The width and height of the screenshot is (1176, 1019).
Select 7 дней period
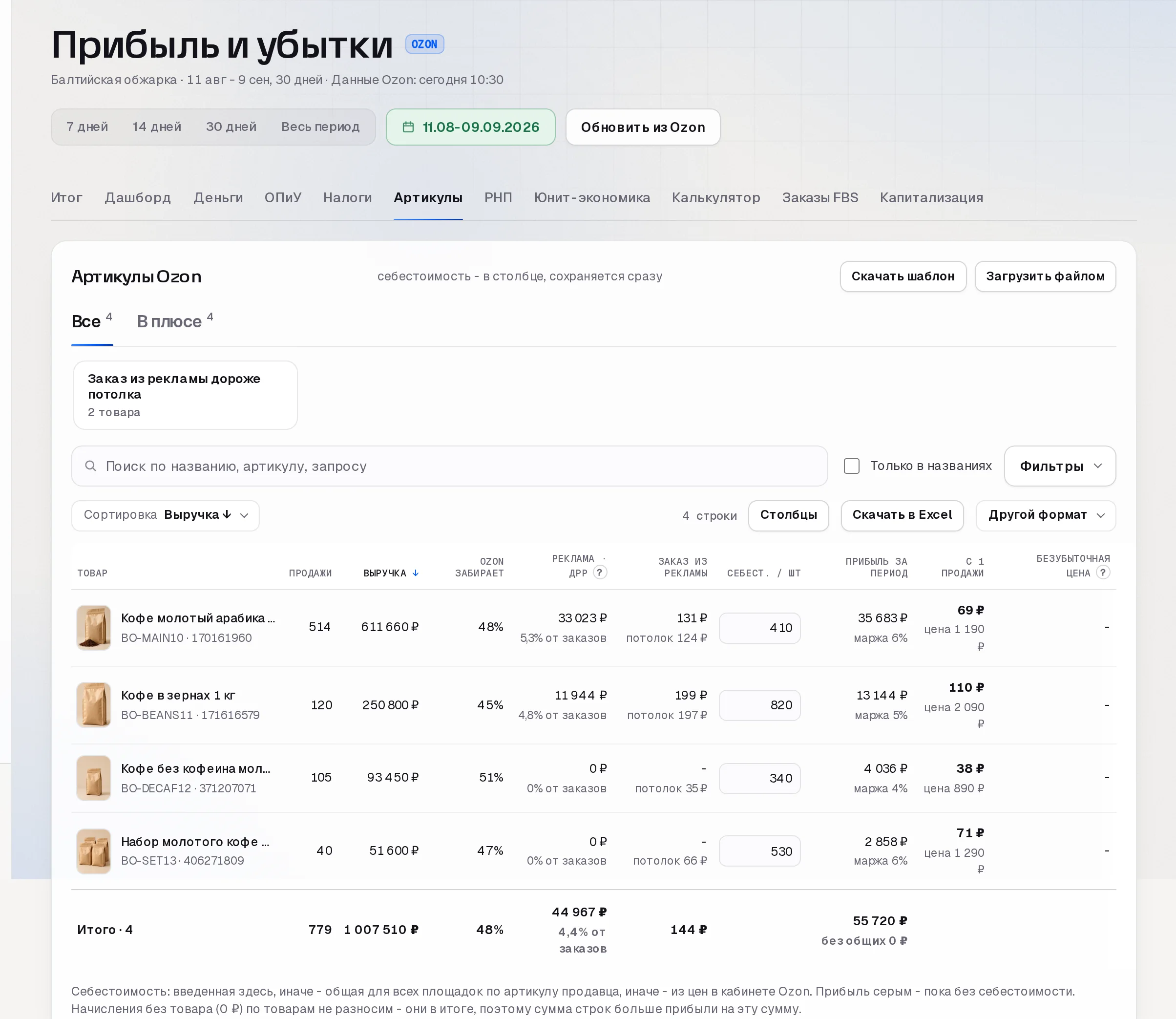pos(87,127)
